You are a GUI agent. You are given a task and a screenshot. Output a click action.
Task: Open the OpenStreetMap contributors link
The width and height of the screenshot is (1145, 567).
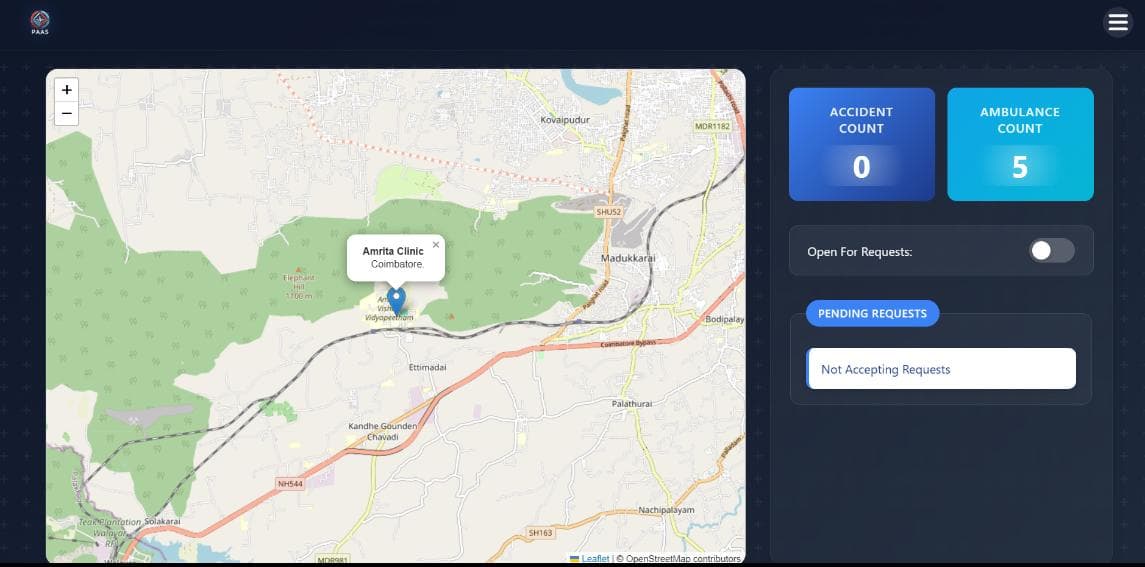pyautogui.click(x=683, y=559)
